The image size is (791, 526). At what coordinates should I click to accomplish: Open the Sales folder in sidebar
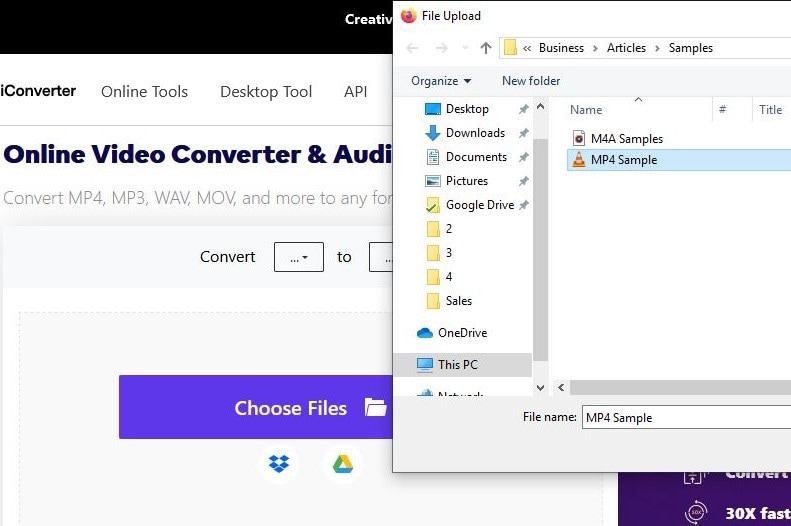click(449, 301)
